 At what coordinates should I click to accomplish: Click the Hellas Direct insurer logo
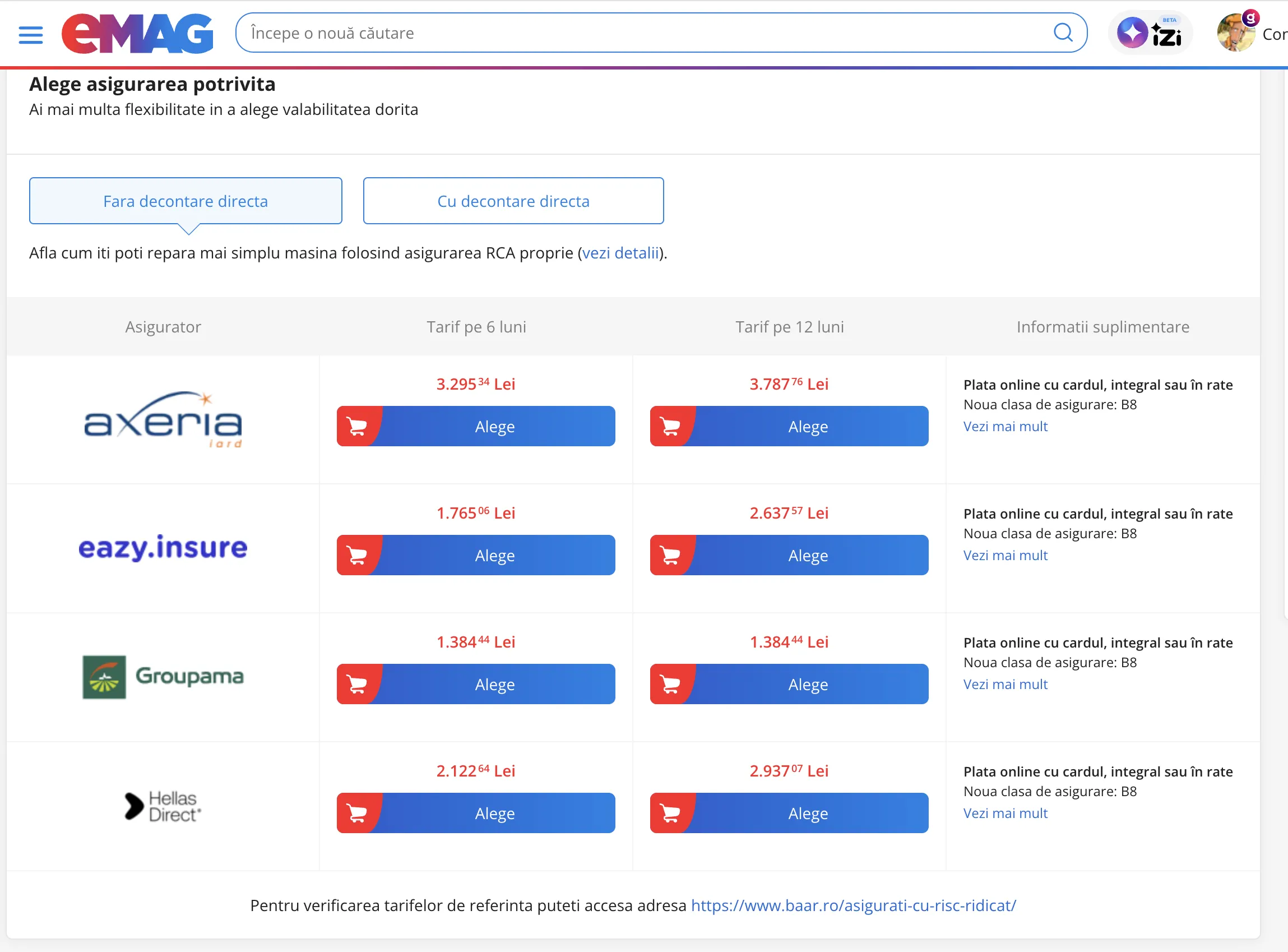163,806
